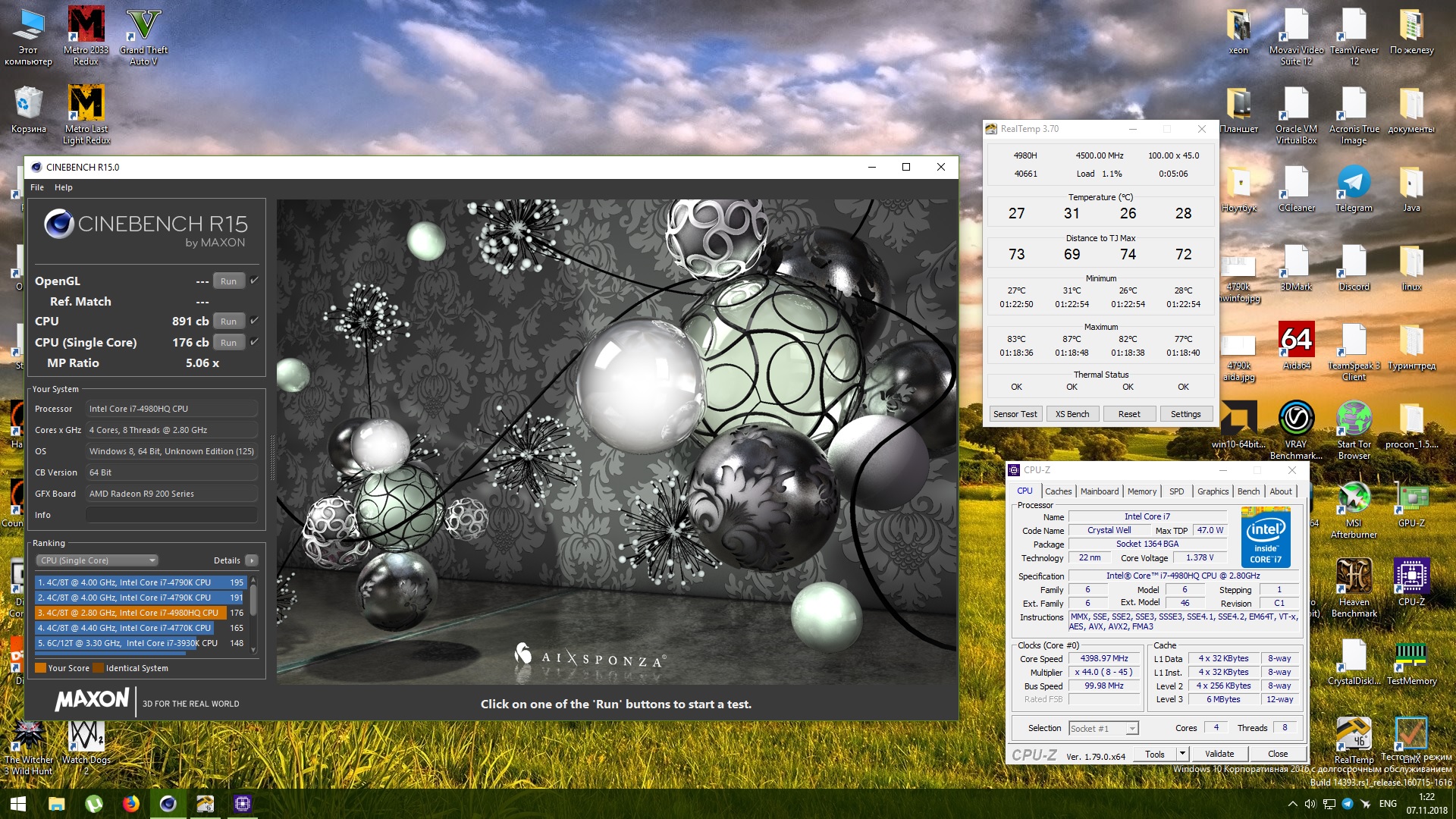Open the Start Tor Browser icon

[1354, 419]
